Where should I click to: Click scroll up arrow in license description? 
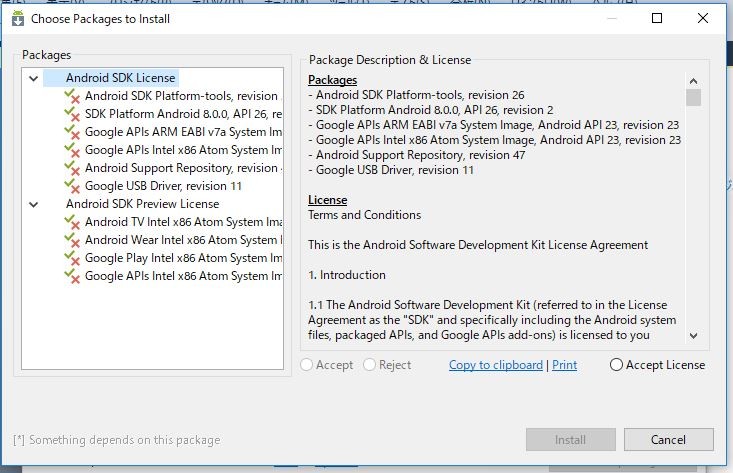tap(694, 81)
